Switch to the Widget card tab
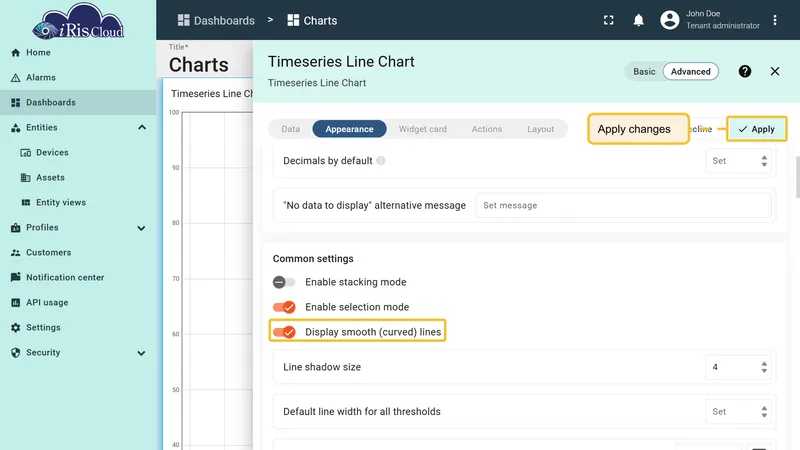 (422, 129)
